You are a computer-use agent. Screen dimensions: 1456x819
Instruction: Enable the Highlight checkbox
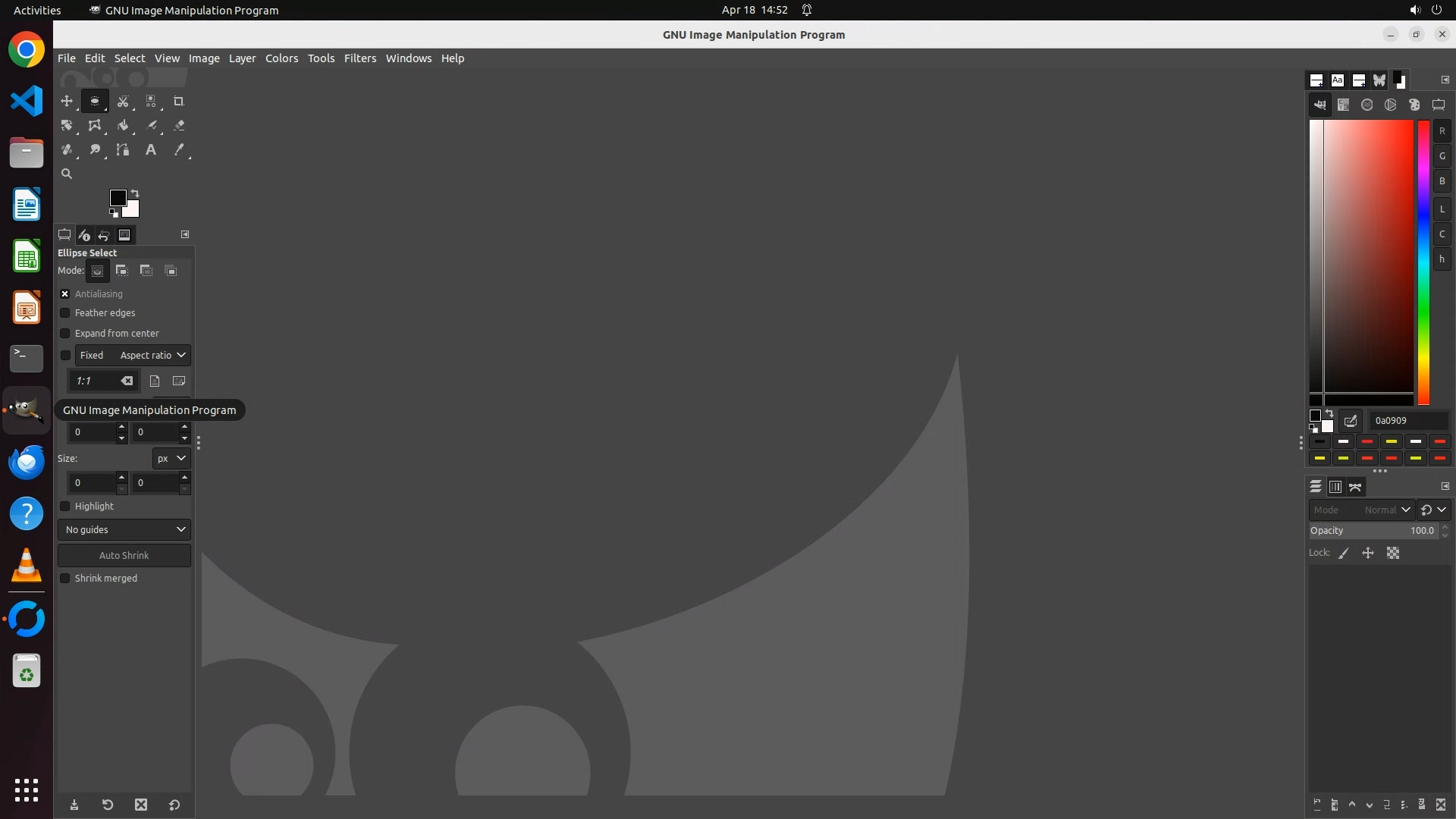click(x=65, y=506)
